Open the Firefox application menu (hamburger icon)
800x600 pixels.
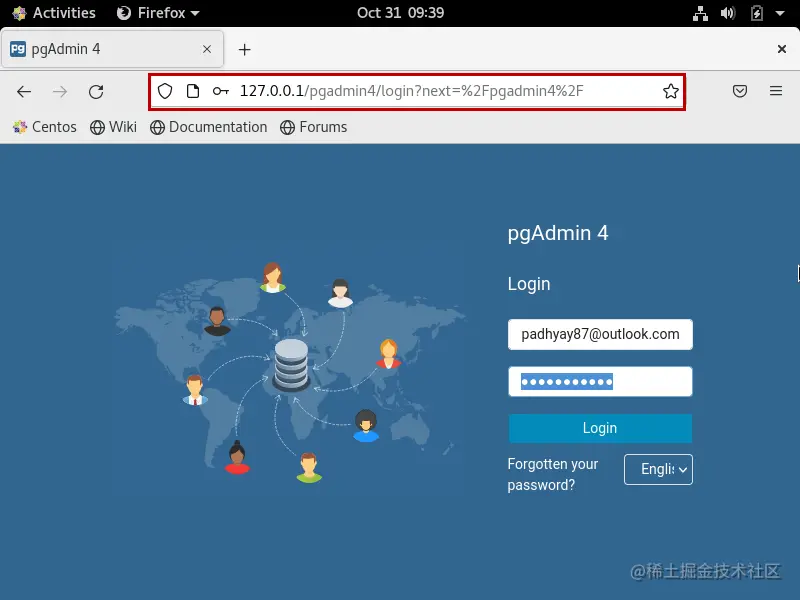pos(776,90)
